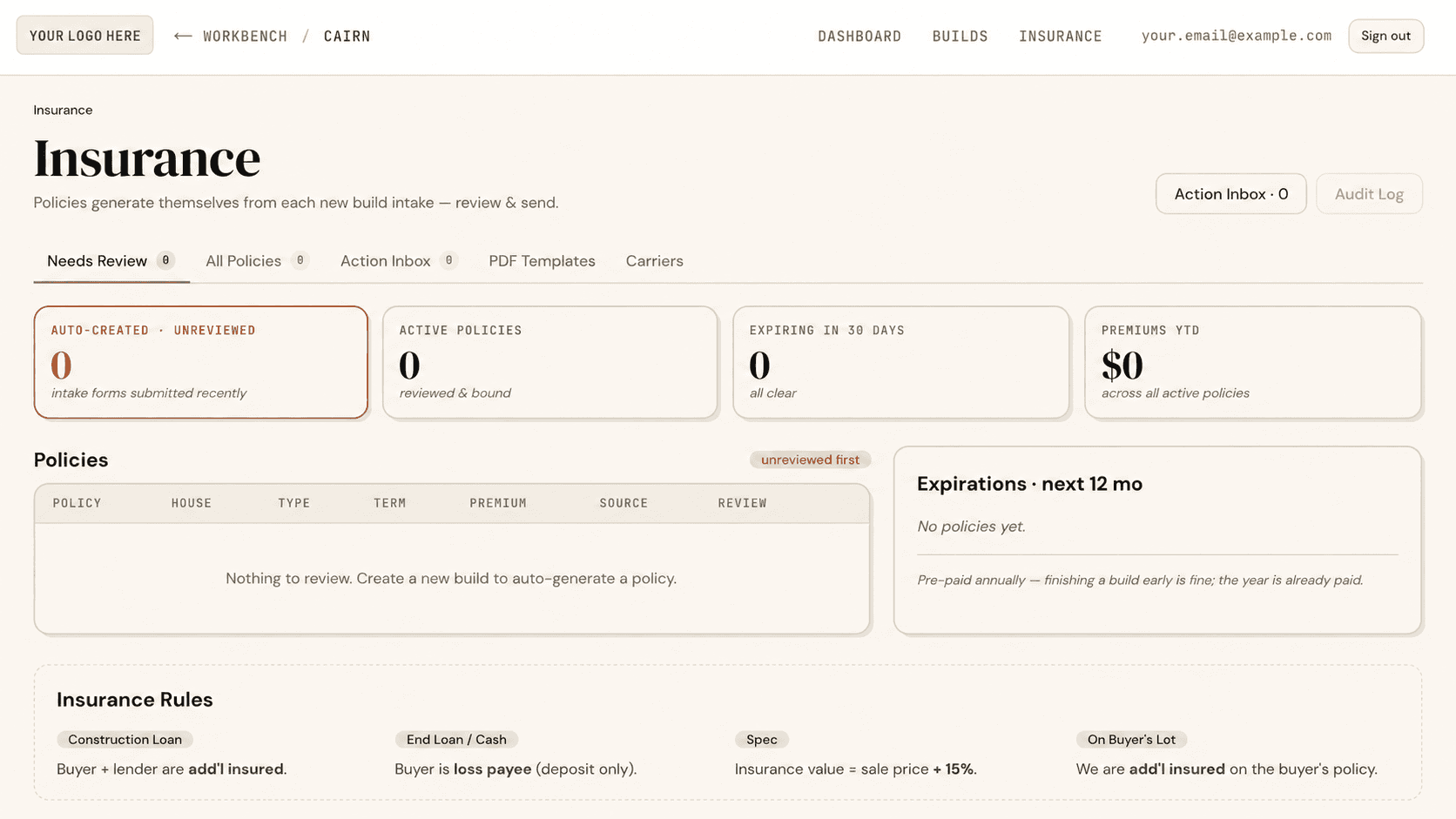Click the REVIEW column header
Image resolution: width=1456 pixels, height=819 pixels.
click(742, 503)
